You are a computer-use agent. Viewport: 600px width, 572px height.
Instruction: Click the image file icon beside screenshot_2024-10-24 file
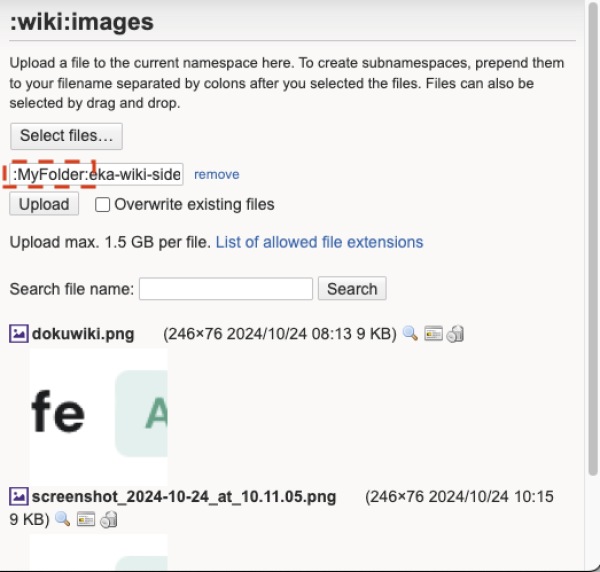(x=18, y=497)
